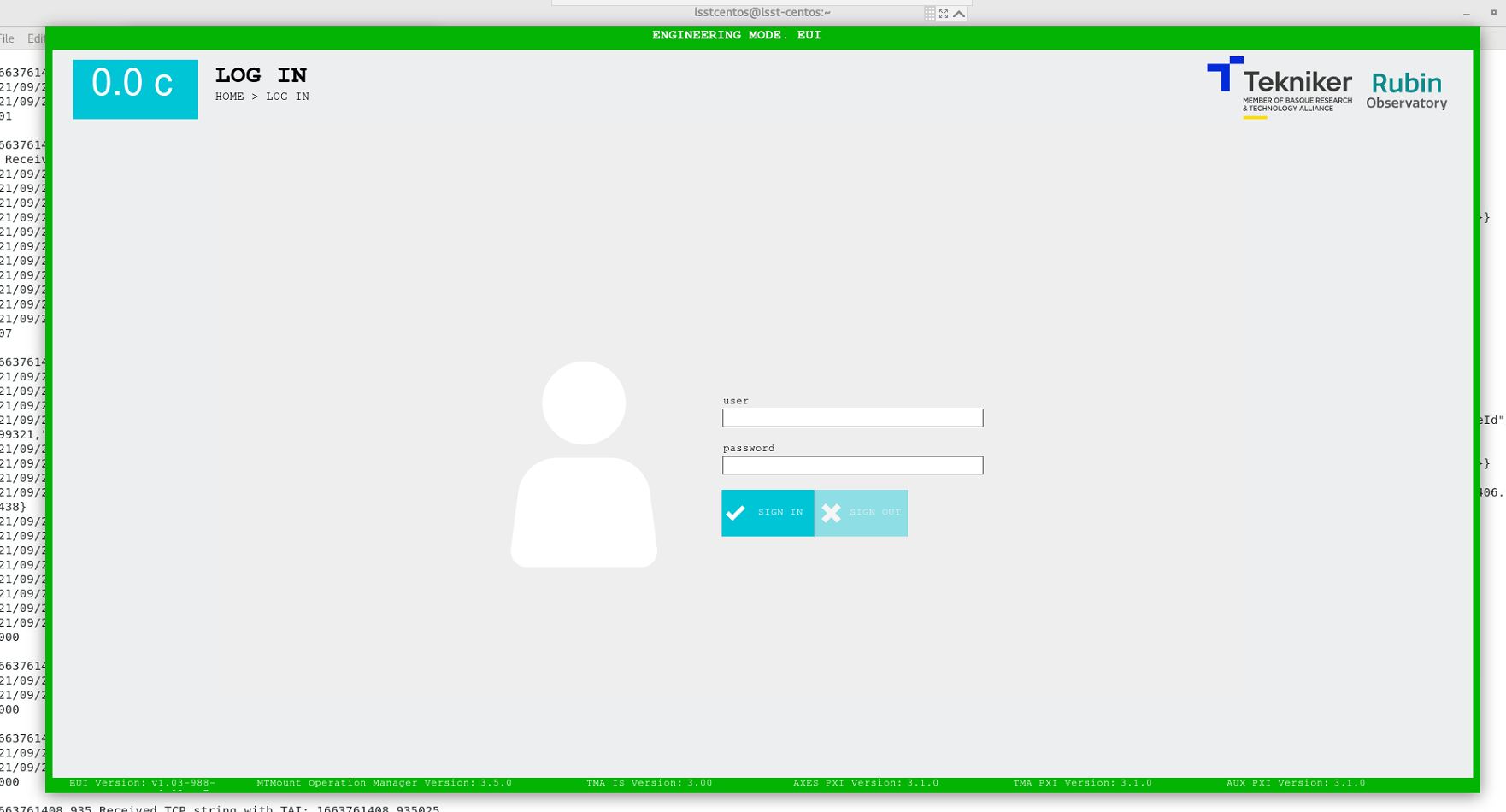This screenshot has width=1506, height=812.
Task: Click AXES PXI Version: 3.1.0 text
Action: click(x=866, y=783)
